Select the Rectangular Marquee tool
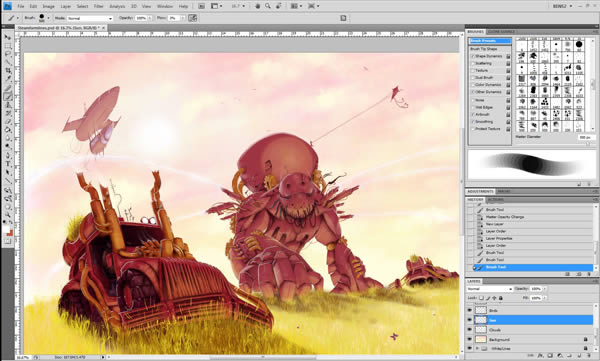Screen dimensions: 600x361 pos(7,46)
